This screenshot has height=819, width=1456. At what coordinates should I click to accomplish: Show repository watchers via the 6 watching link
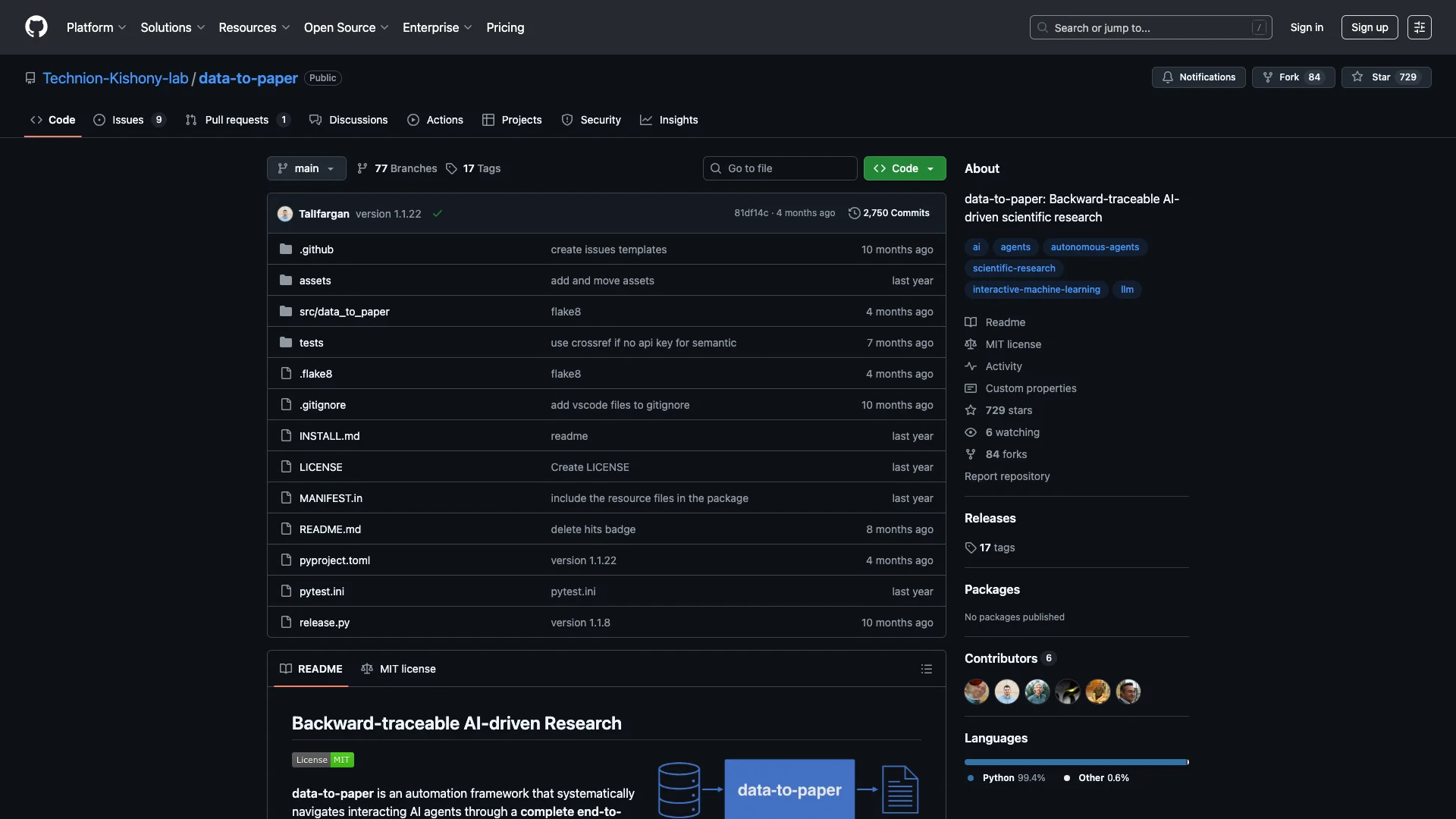point(1012,432)
